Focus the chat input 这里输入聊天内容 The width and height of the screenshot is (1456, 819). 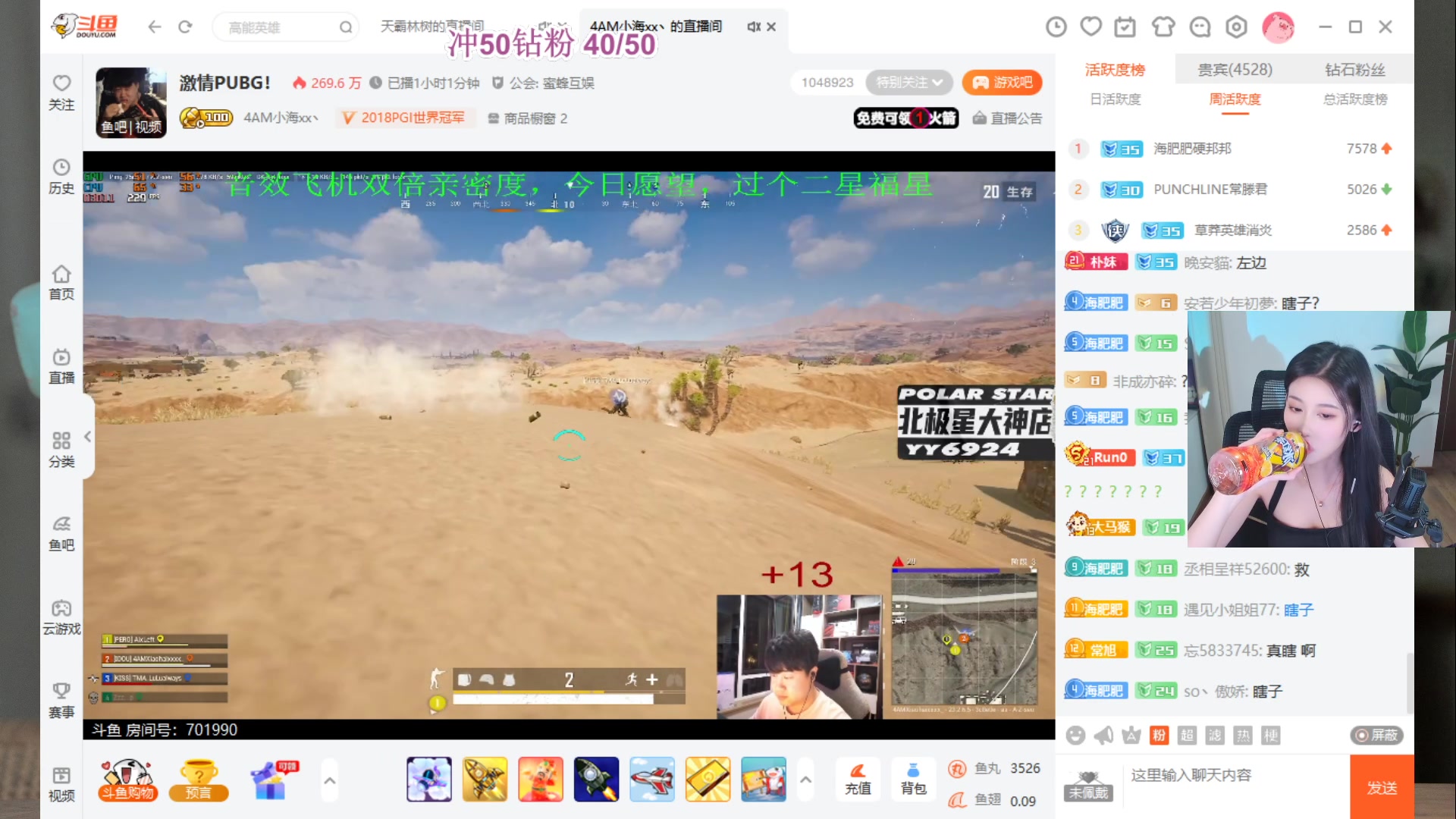[1236, 775]
